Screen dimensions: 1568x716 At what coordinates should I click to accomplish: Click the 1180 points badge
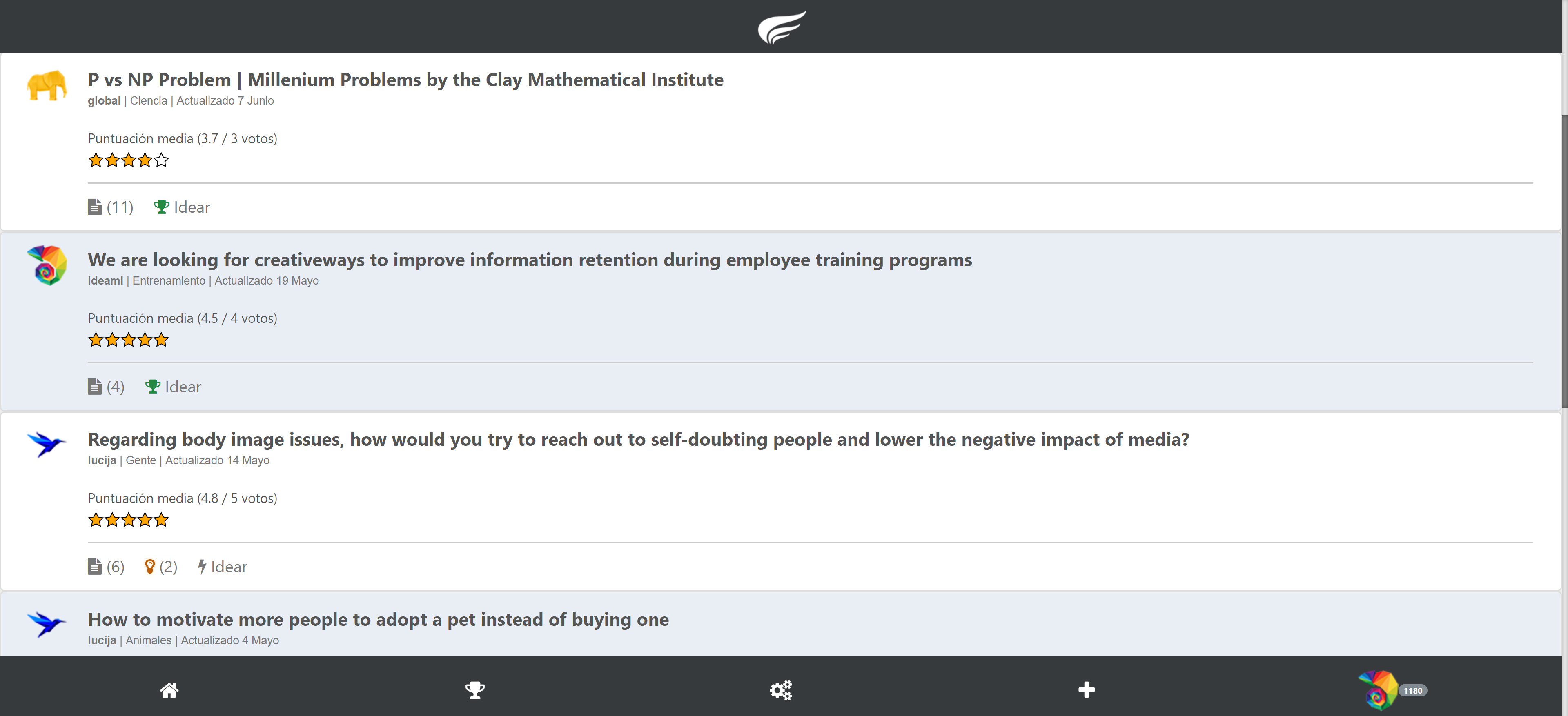pos(1413,690)
